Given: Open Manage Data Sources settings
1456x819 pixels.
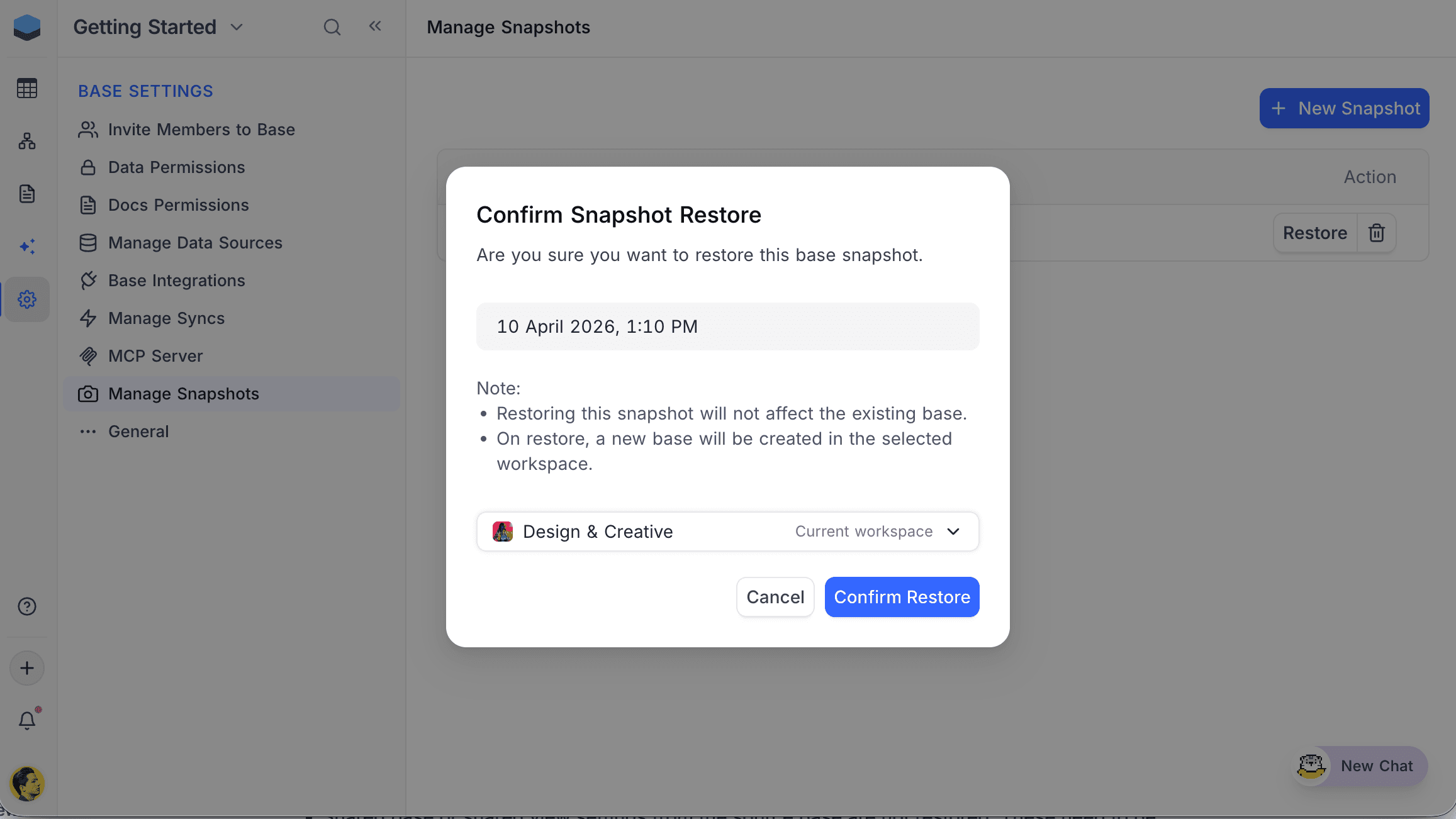Looking at the screenshot, I should 195,243.
